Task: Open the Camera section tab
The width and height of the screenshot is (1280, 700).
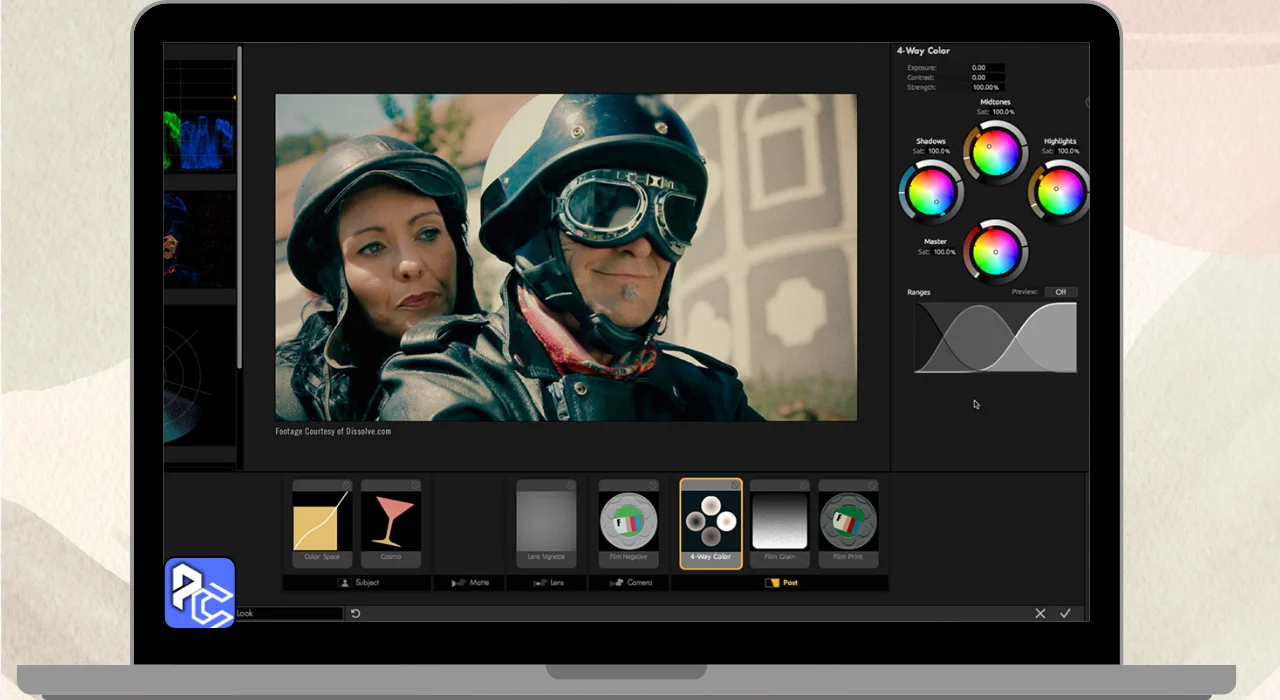Action: (629, 582)
